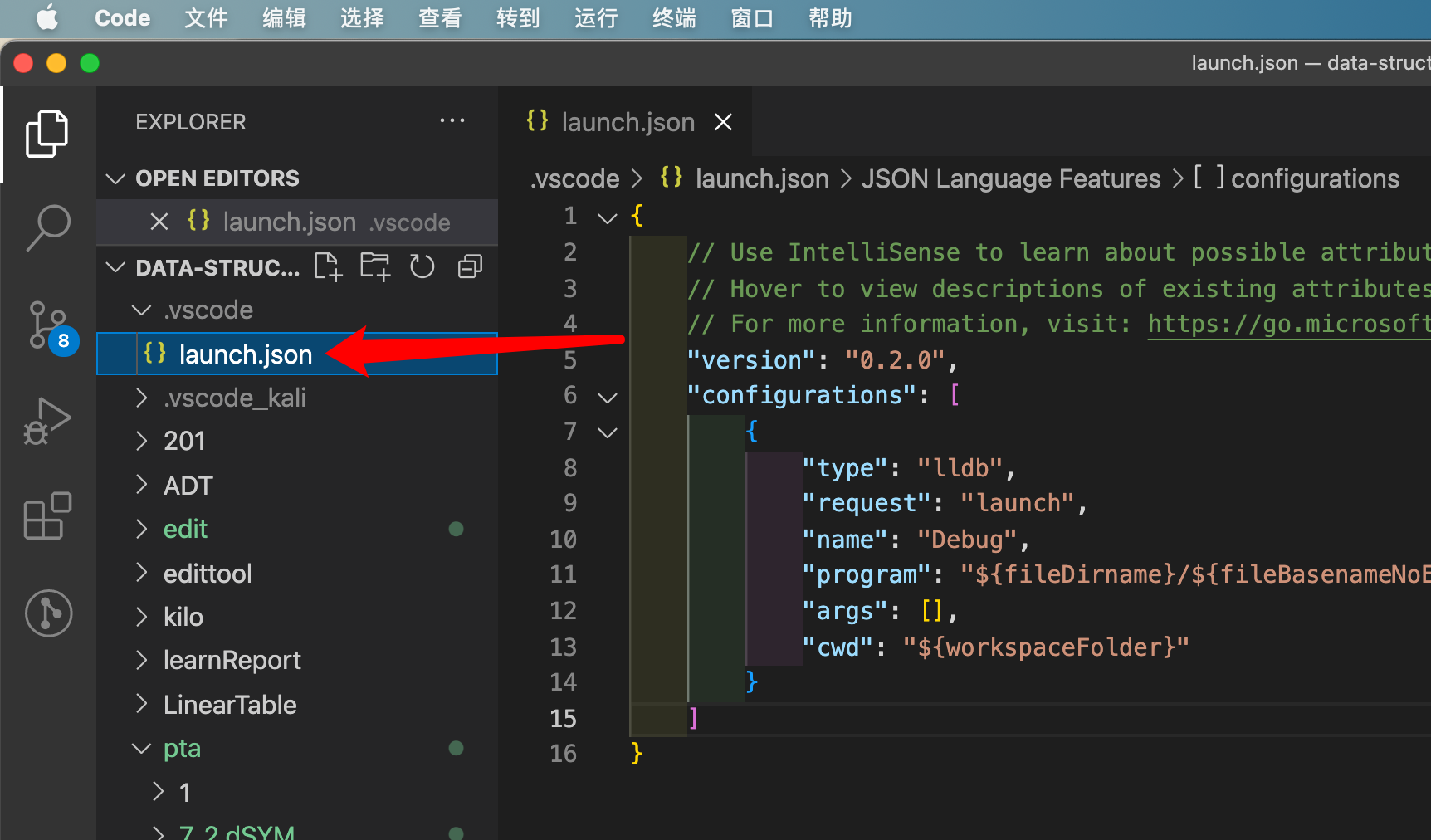Close launch.json in Open Editors list
The width and height of the screenshot is (1431, 840).
159,222
